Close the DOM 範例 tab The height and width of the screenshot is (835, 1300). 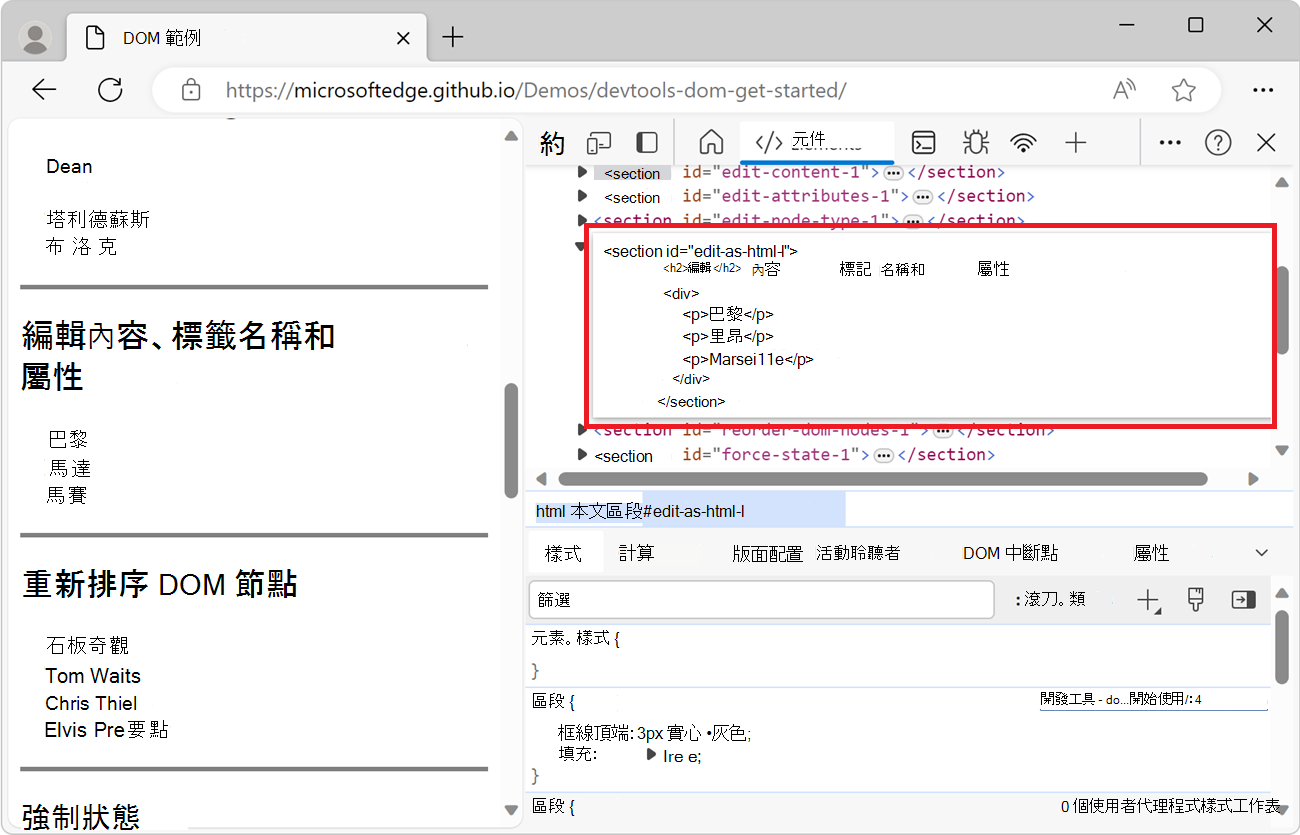[403, 38]
